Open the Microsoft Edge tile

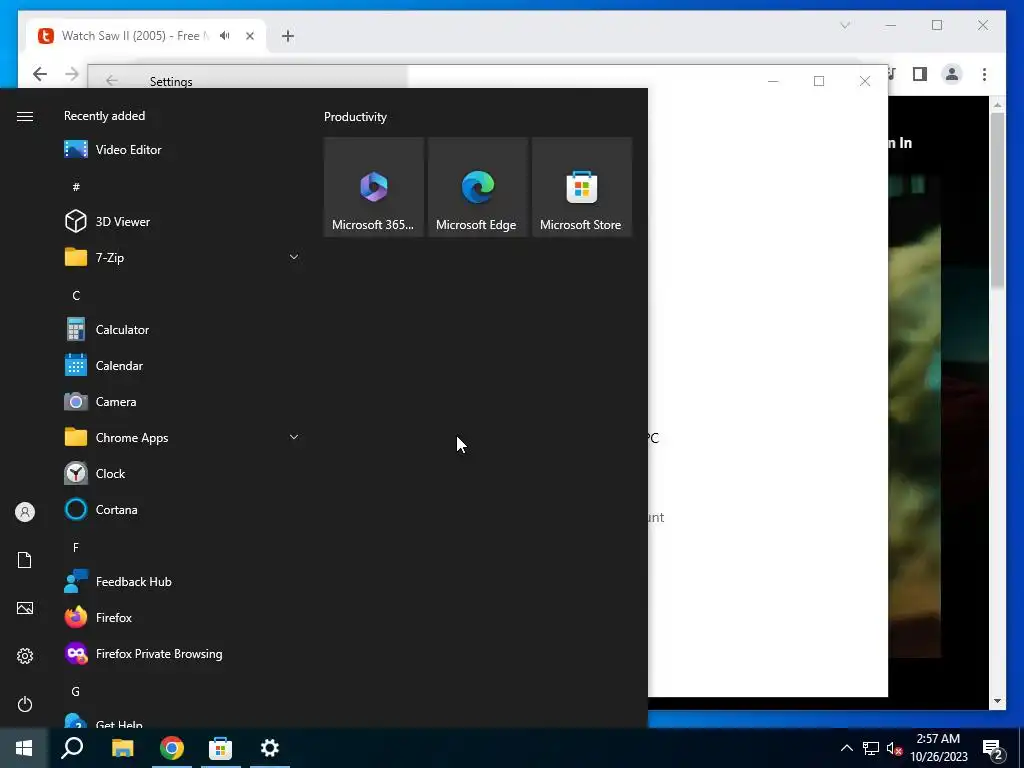[x=477, y=187]
